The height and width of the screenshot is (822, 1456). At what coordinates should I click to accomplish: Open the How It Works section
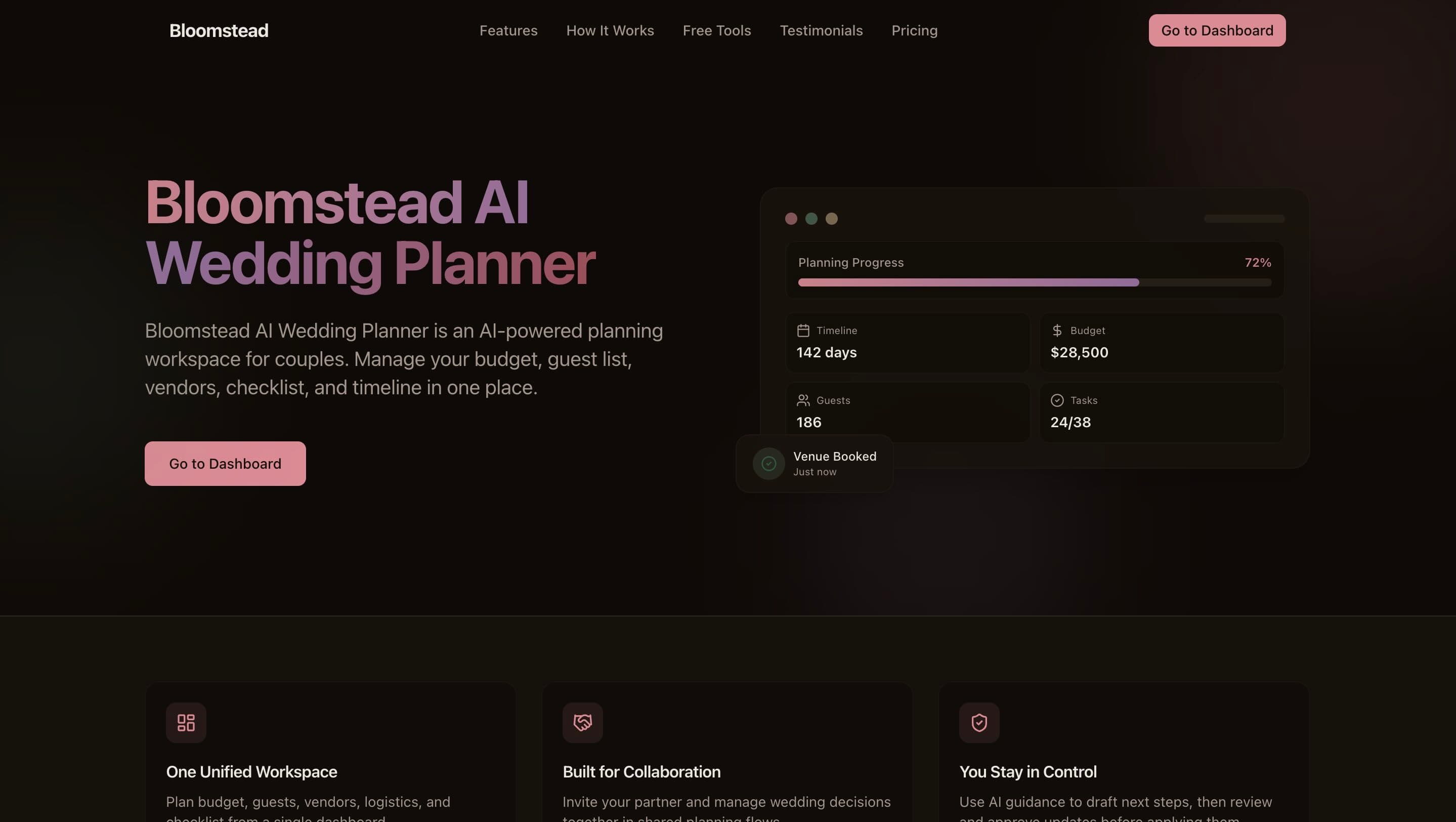(610, 30)
